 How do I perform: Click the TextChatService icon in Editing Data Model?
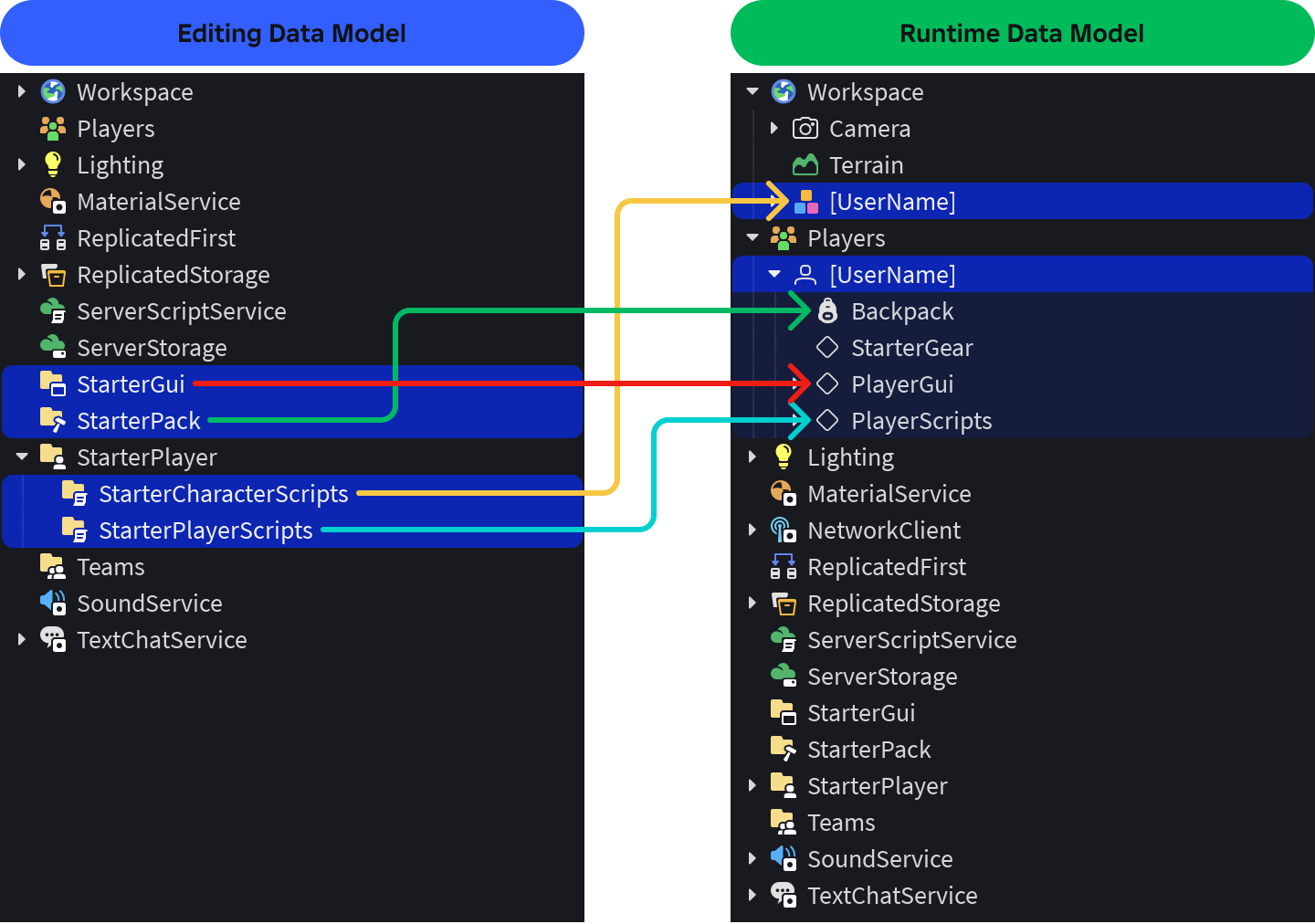(53, 639)
